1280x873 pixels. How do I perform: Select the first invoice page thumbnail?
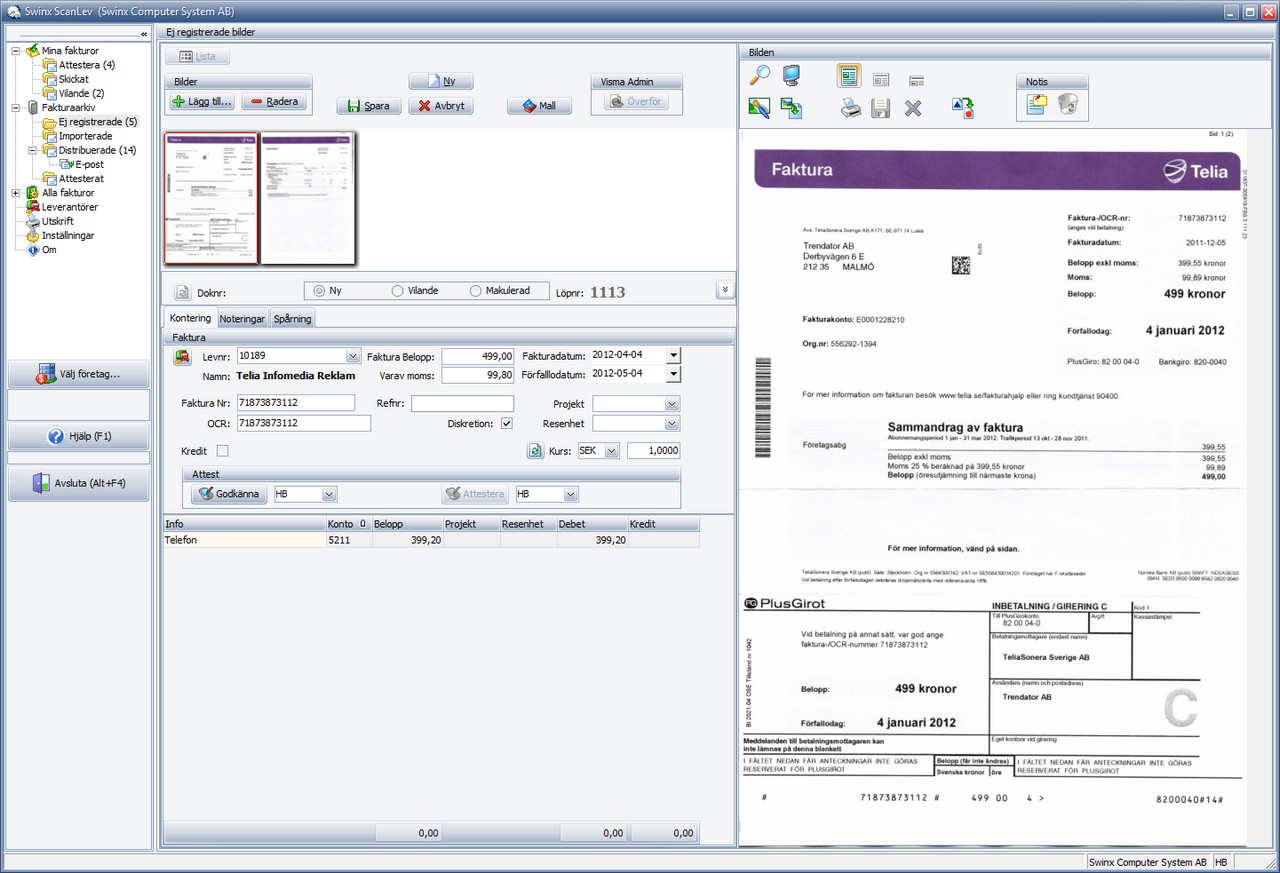point(211,198)
